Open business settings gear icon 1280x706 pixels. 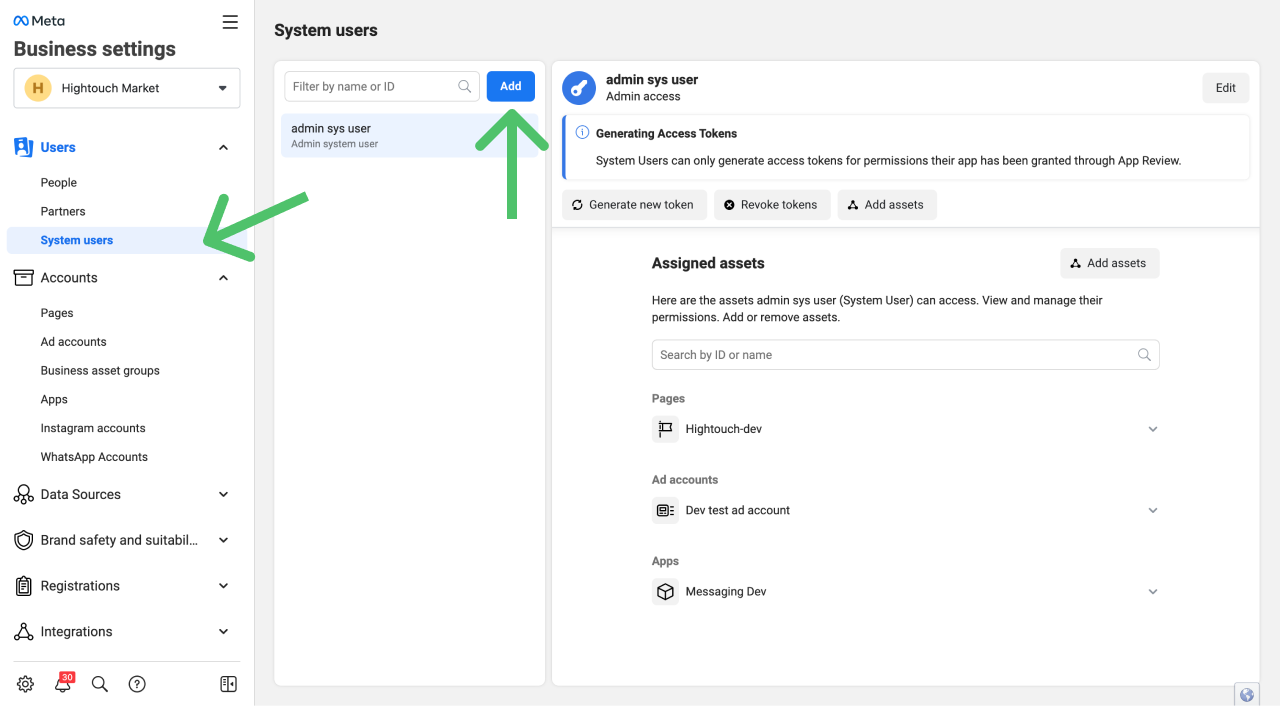[x=25, y=684]
